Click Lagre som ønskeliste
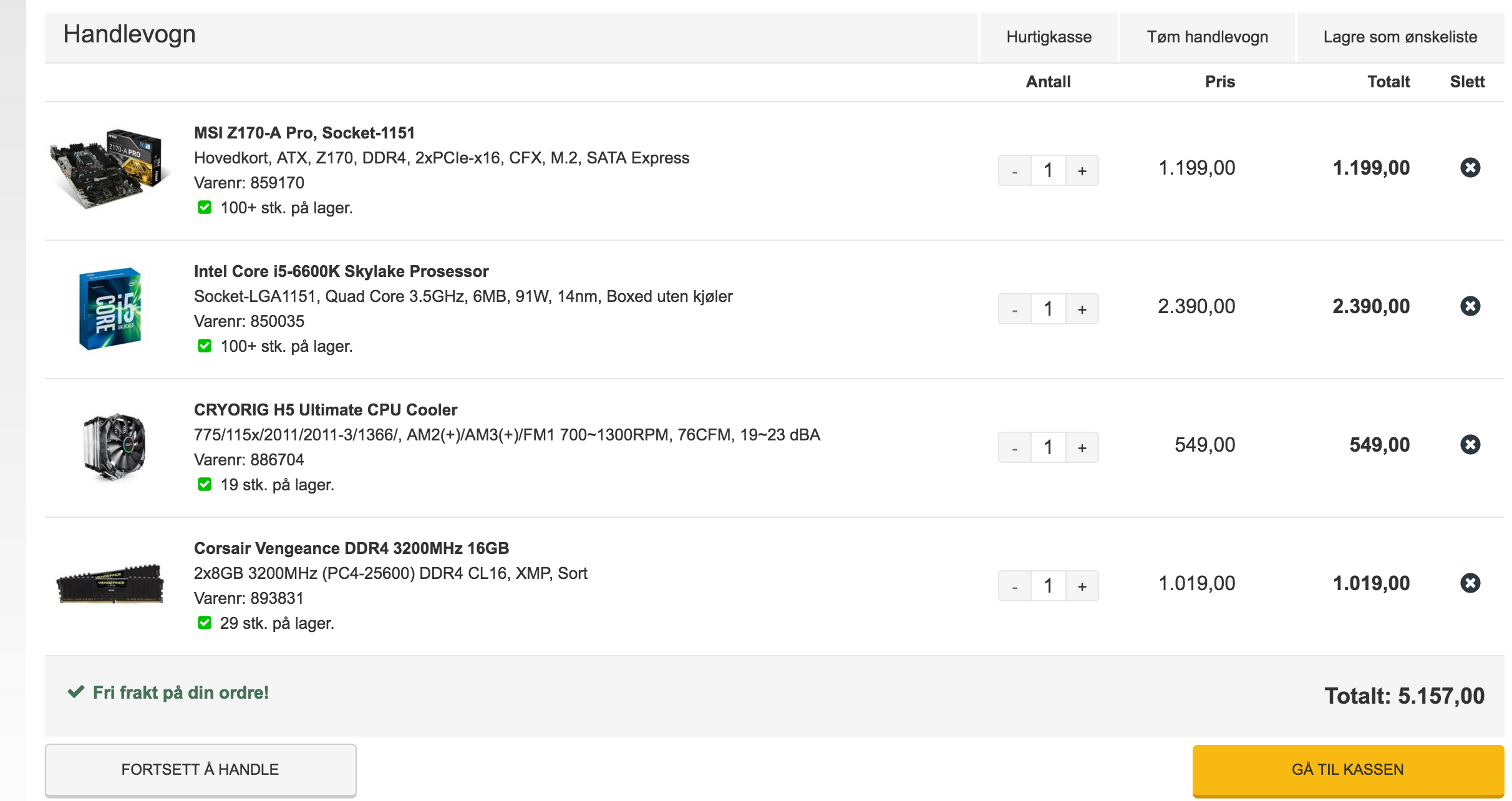 (1400, 37)
